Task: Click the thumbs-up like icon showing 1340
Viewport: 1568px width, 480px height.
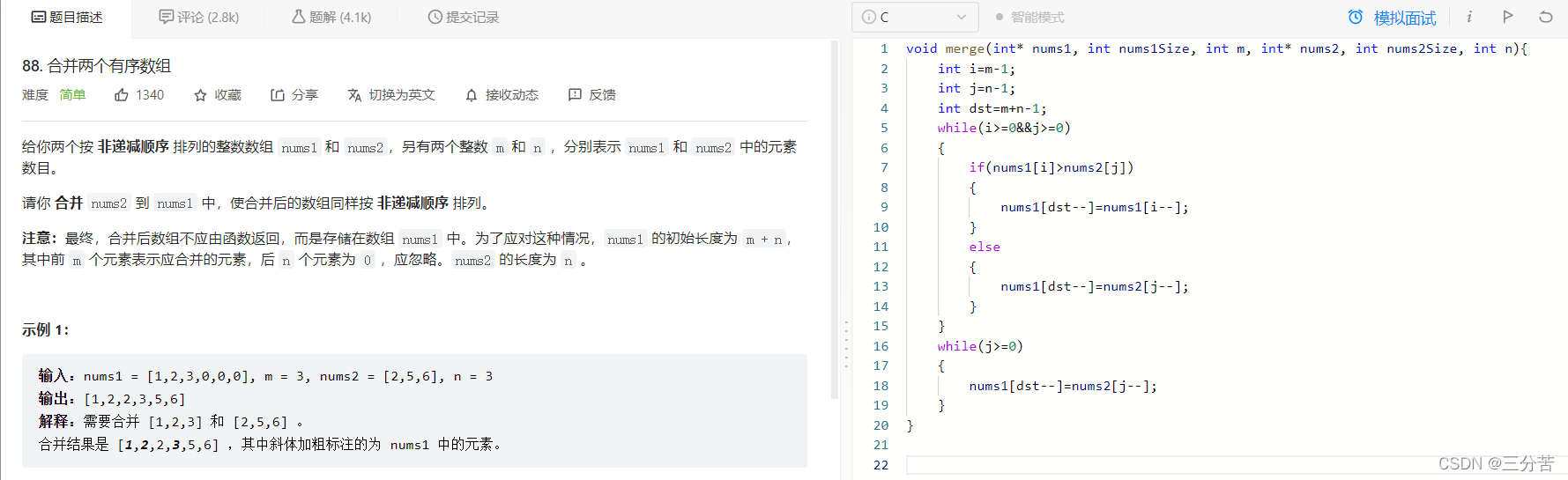Action: 122,95
